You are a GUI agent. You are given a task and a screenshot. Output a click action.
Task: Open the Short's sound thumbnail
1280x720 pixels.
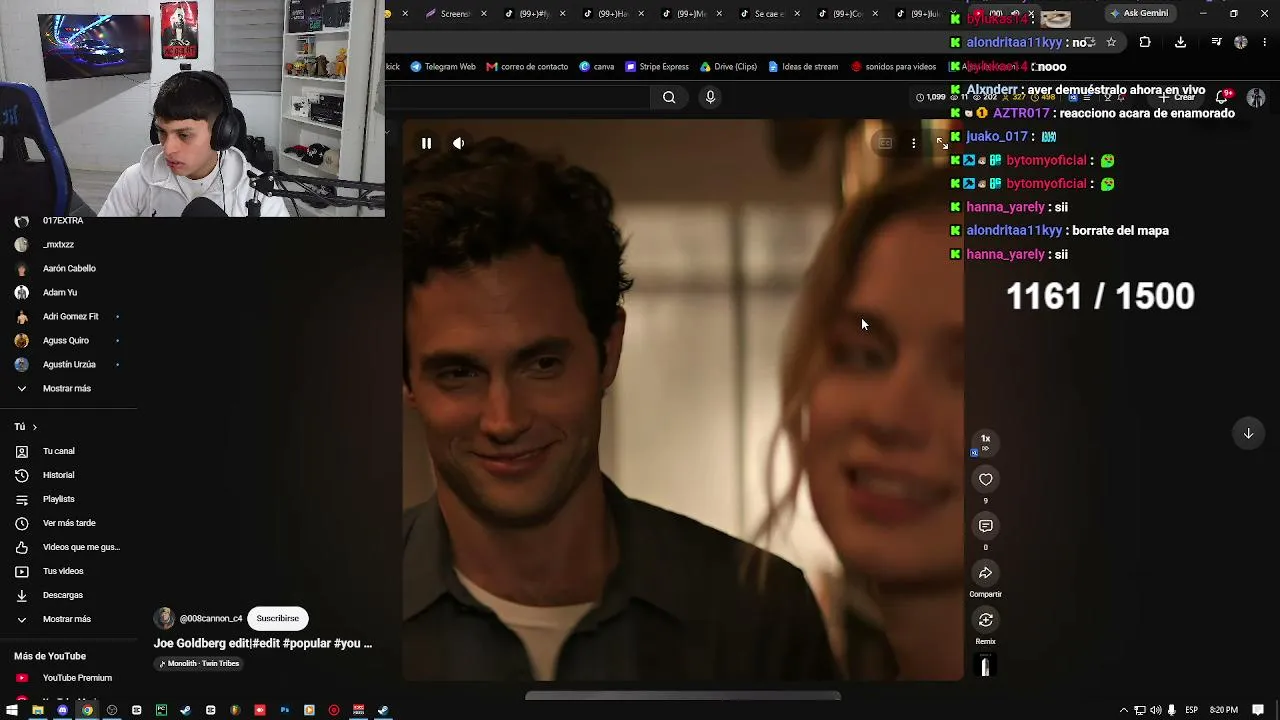[x=985, y=666]
